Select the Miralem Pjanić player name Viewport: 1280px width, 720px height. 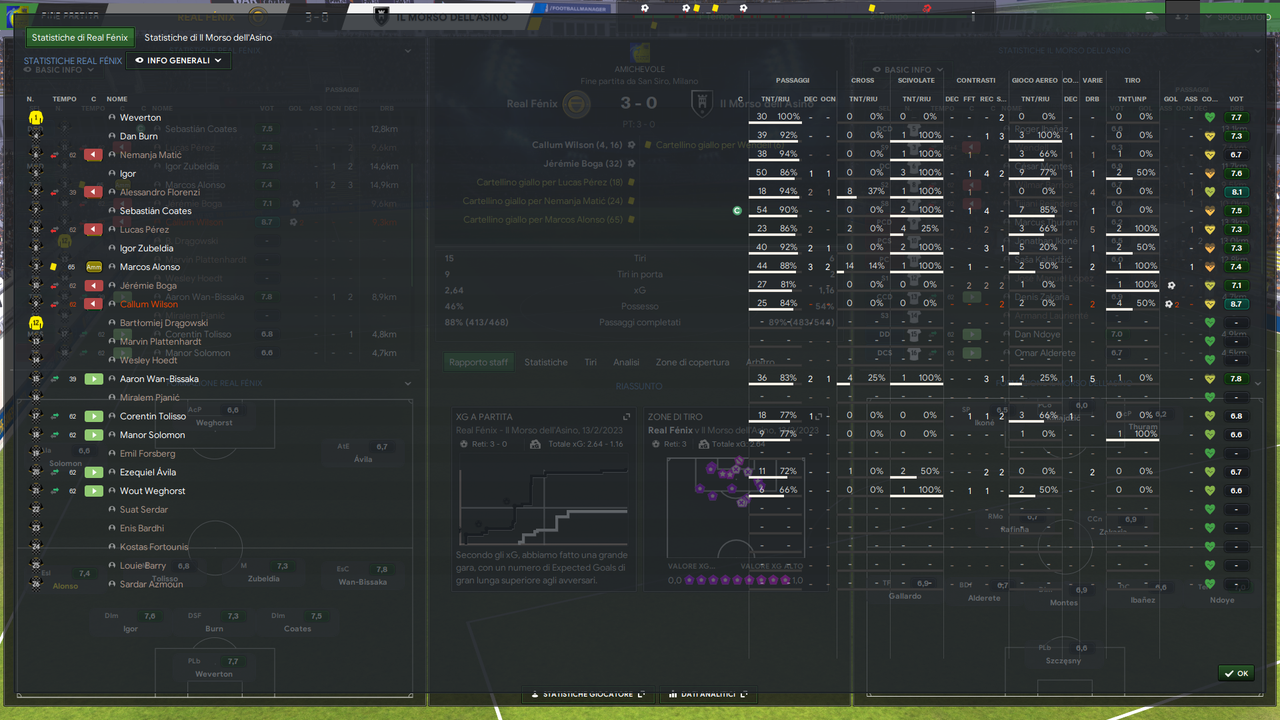pyautogui.click(x=150, y=398)
